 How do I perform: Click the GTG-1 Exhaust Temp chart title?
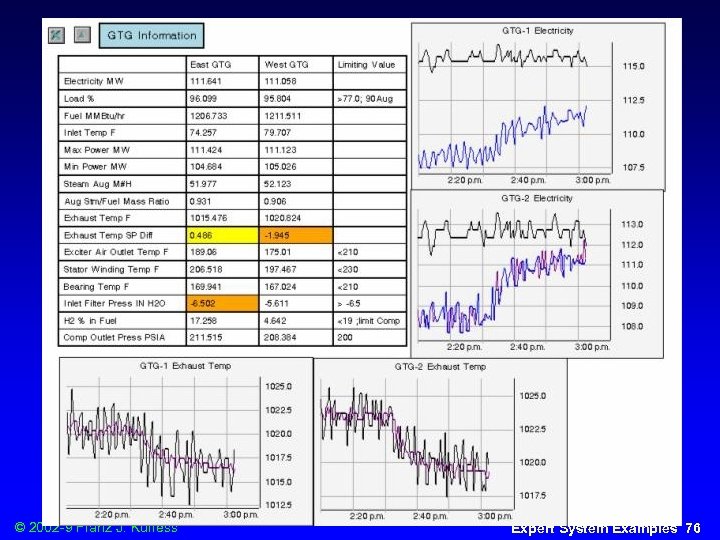(x=186, y=366)
